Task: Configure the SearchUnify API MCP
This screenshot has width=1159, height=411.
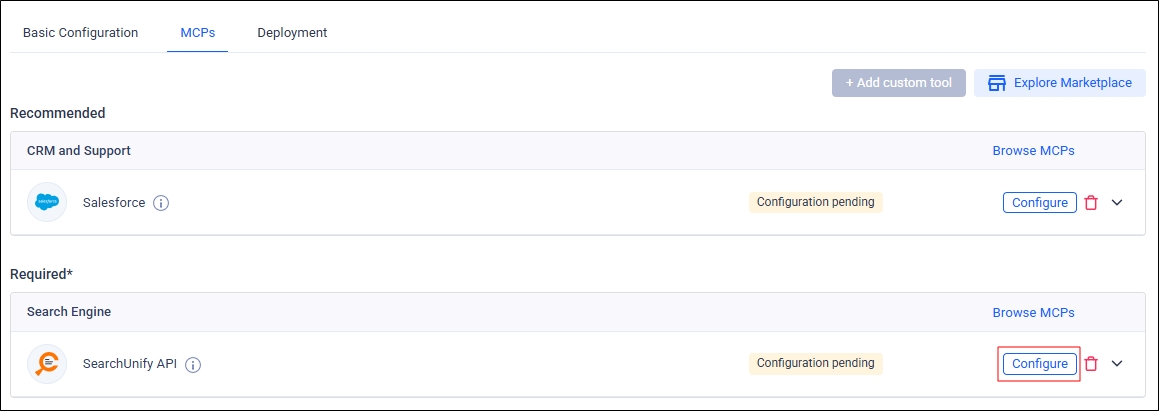Action: point(1039,364)
